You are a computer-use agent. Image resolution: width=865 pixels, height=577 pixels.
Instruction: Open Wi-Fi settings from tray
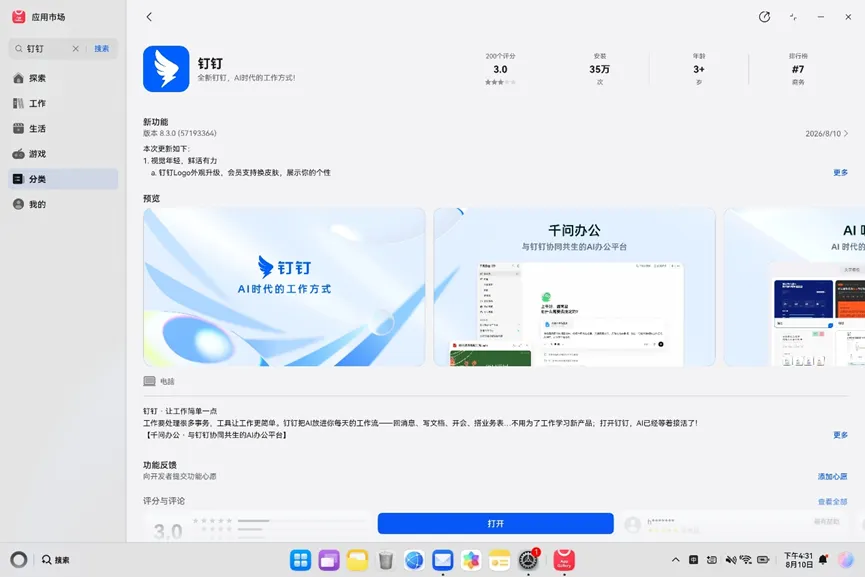746,560
